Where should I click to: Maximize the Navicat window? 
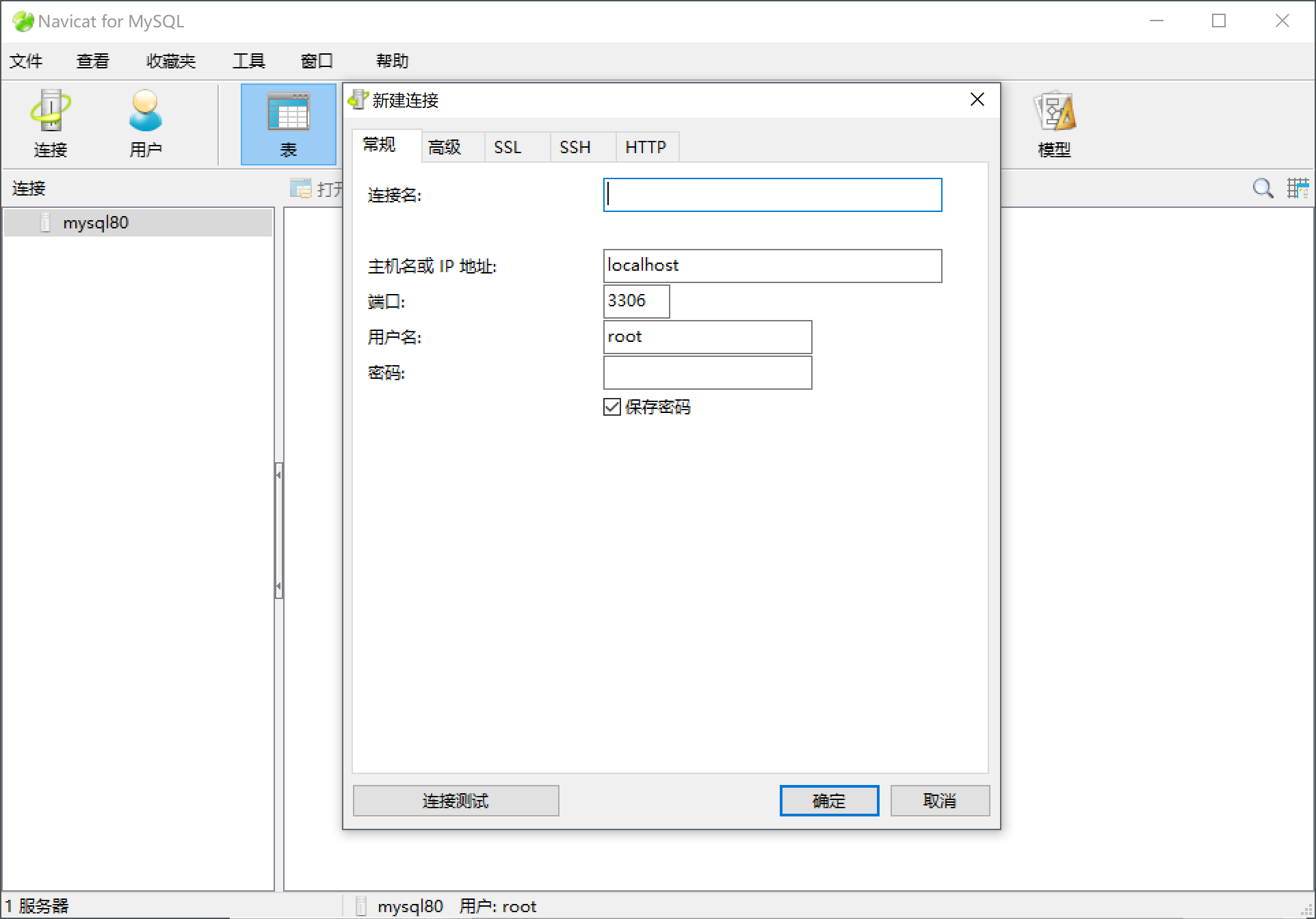[x=1219, y=21]
